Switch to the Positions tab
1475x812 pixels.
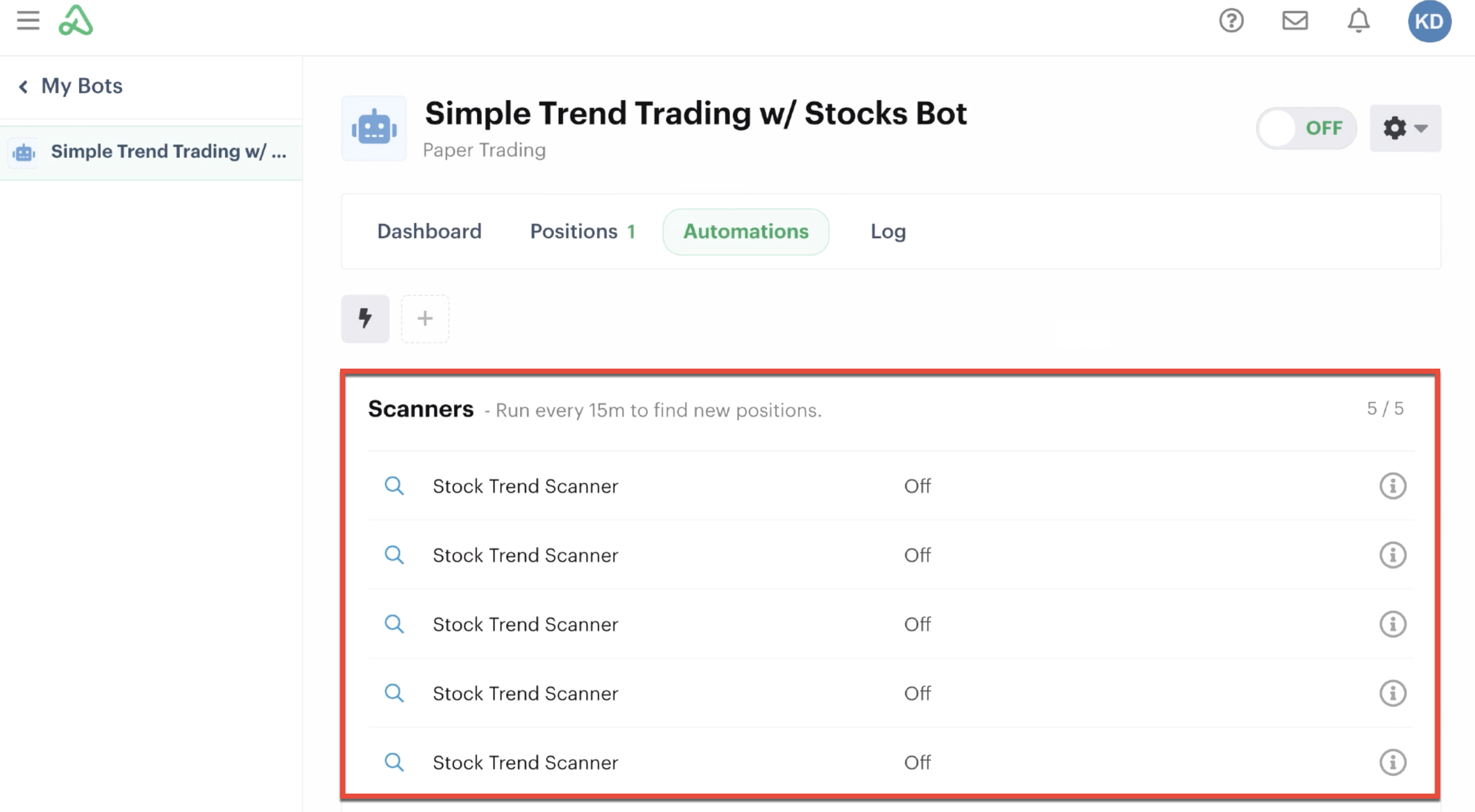(582, 232)
